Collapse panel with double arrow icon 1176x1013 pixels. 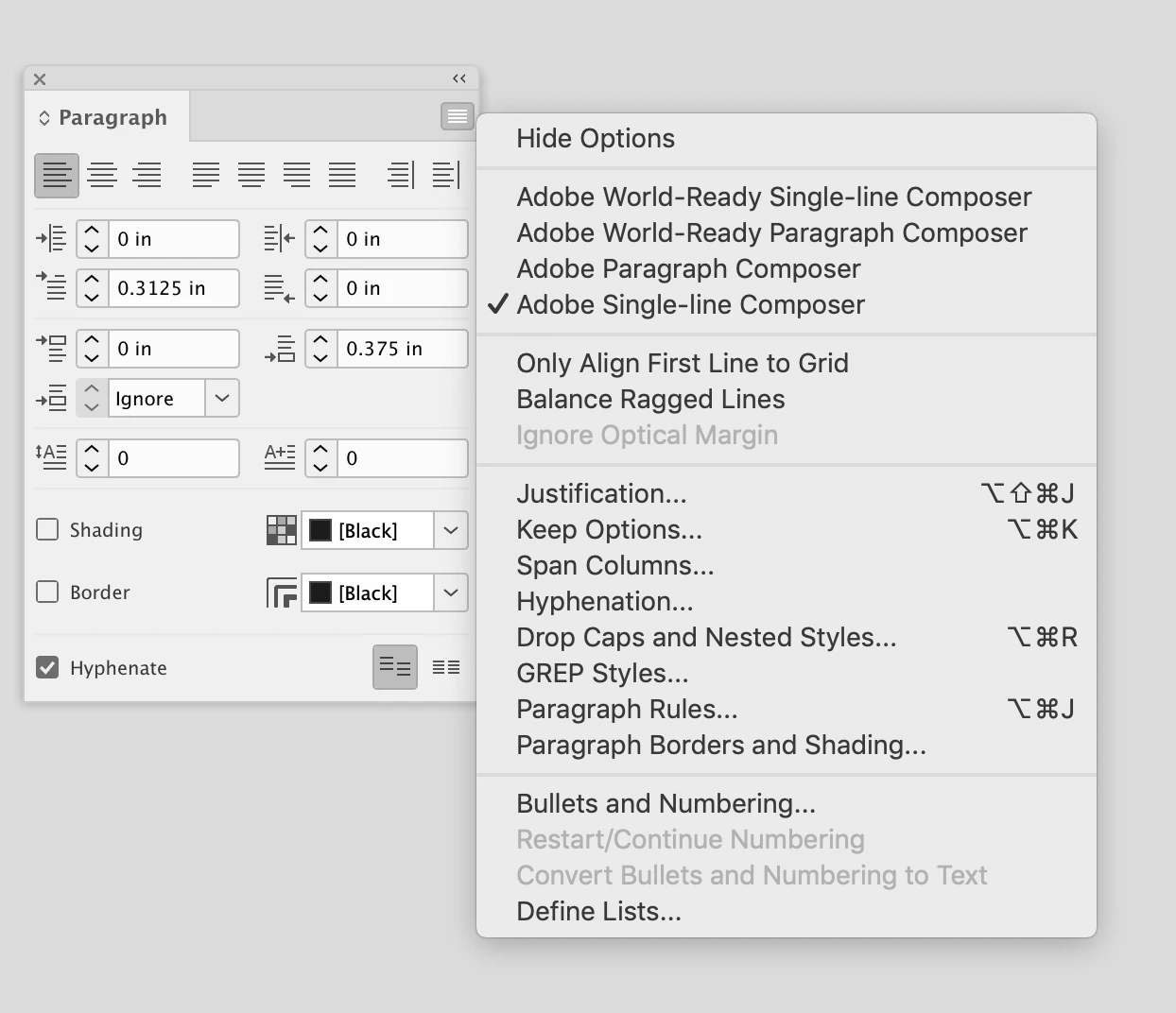pyautogui.click(x=459, y=78)
